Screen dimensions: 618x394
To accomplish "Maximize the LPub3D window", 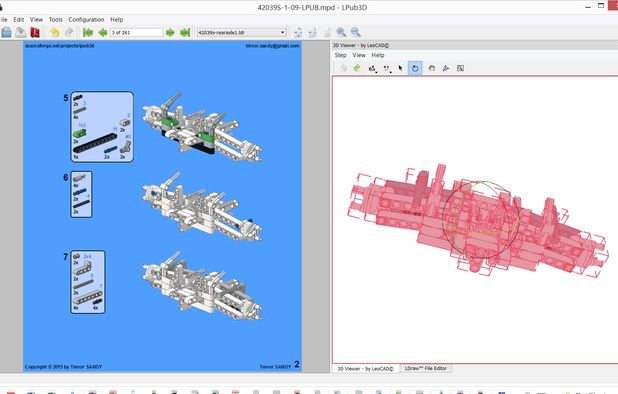I will point(601,6).
